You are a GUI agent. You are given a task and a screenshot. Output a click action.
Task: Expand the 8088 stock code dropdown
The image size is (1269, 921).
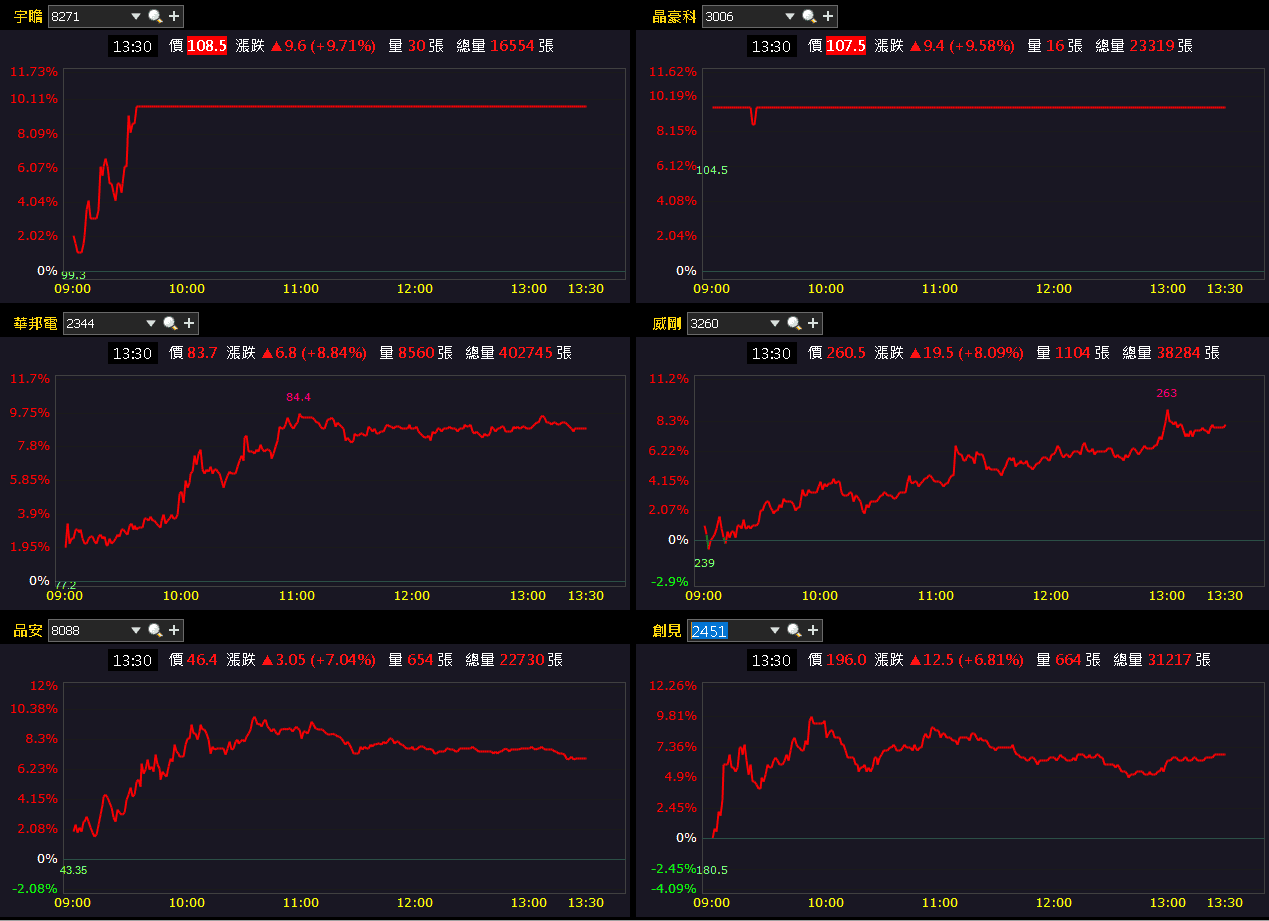pos(136,630)
